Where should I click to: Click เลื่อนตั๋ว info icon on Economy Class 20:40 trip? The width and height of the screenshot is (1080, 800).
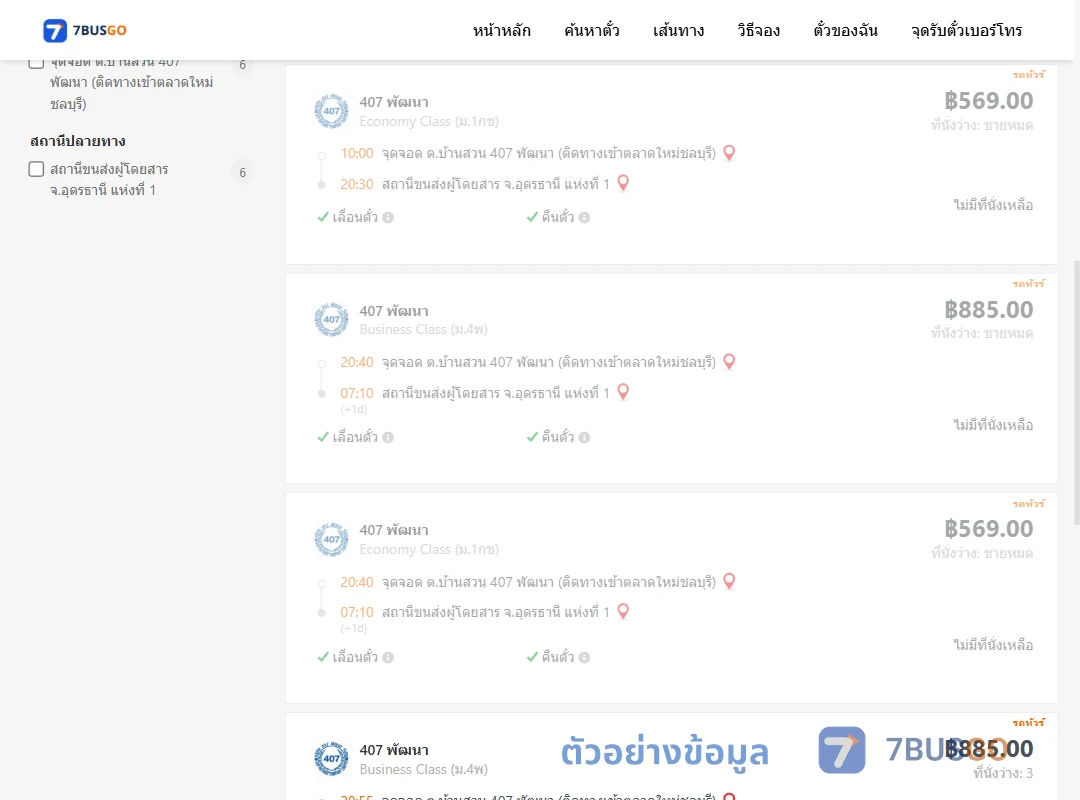[388, 657]
